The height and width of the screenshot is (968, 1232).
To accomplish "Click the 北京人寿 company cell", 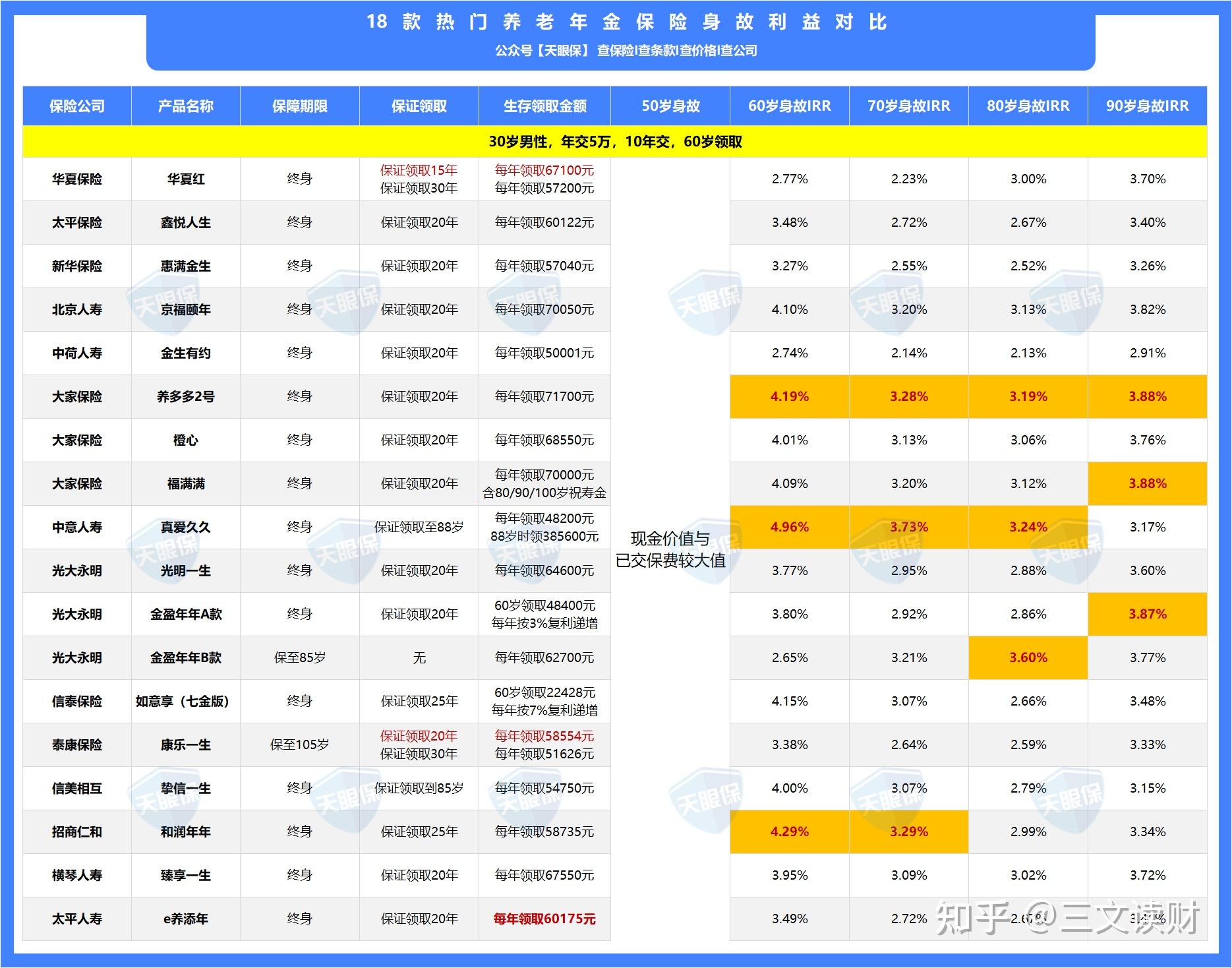I will pyautogui.click(x=77, y=310).
